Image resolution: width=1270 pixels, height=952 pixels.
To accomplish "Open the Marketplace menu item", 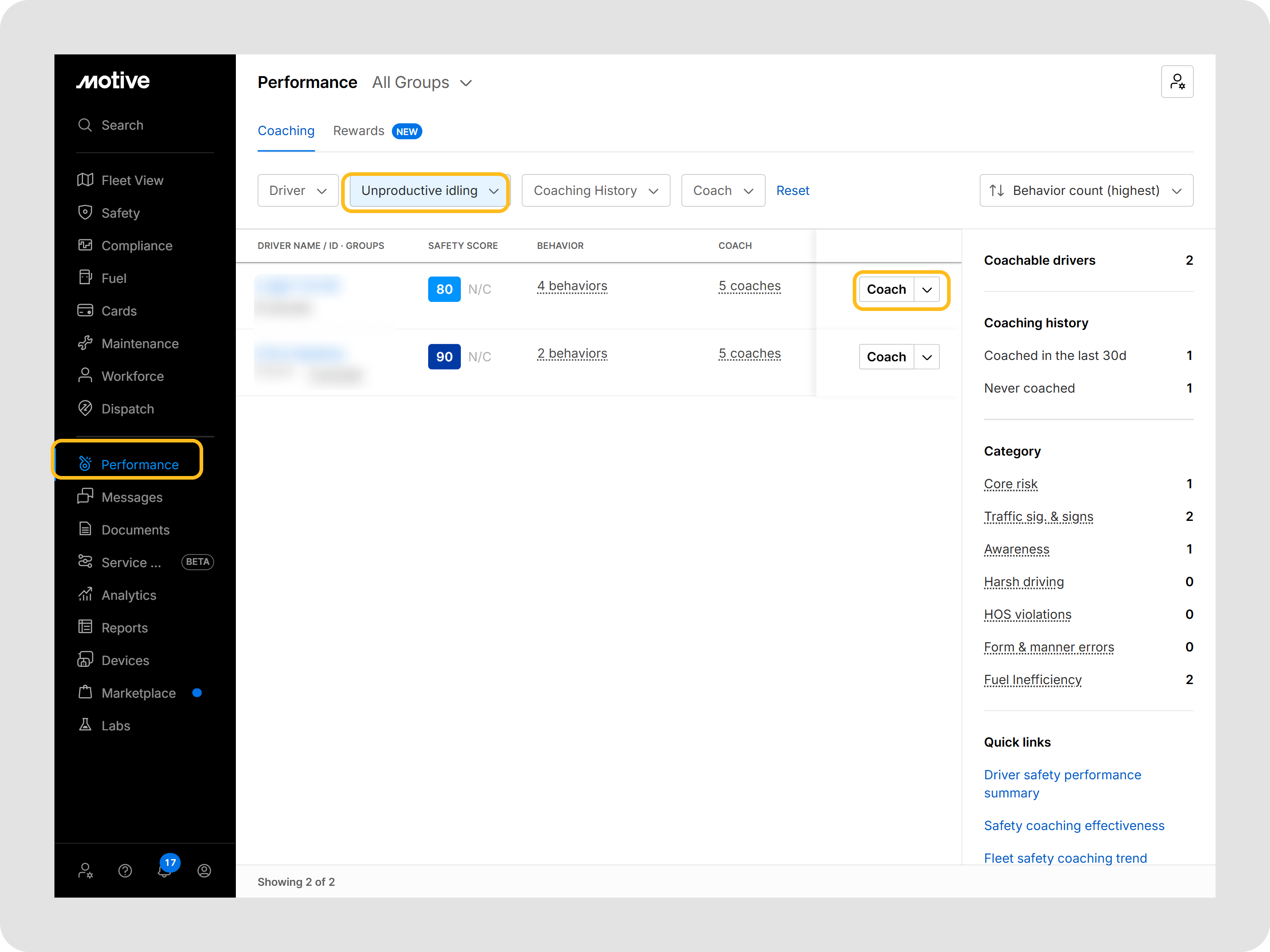I will [x=138, y=693].
